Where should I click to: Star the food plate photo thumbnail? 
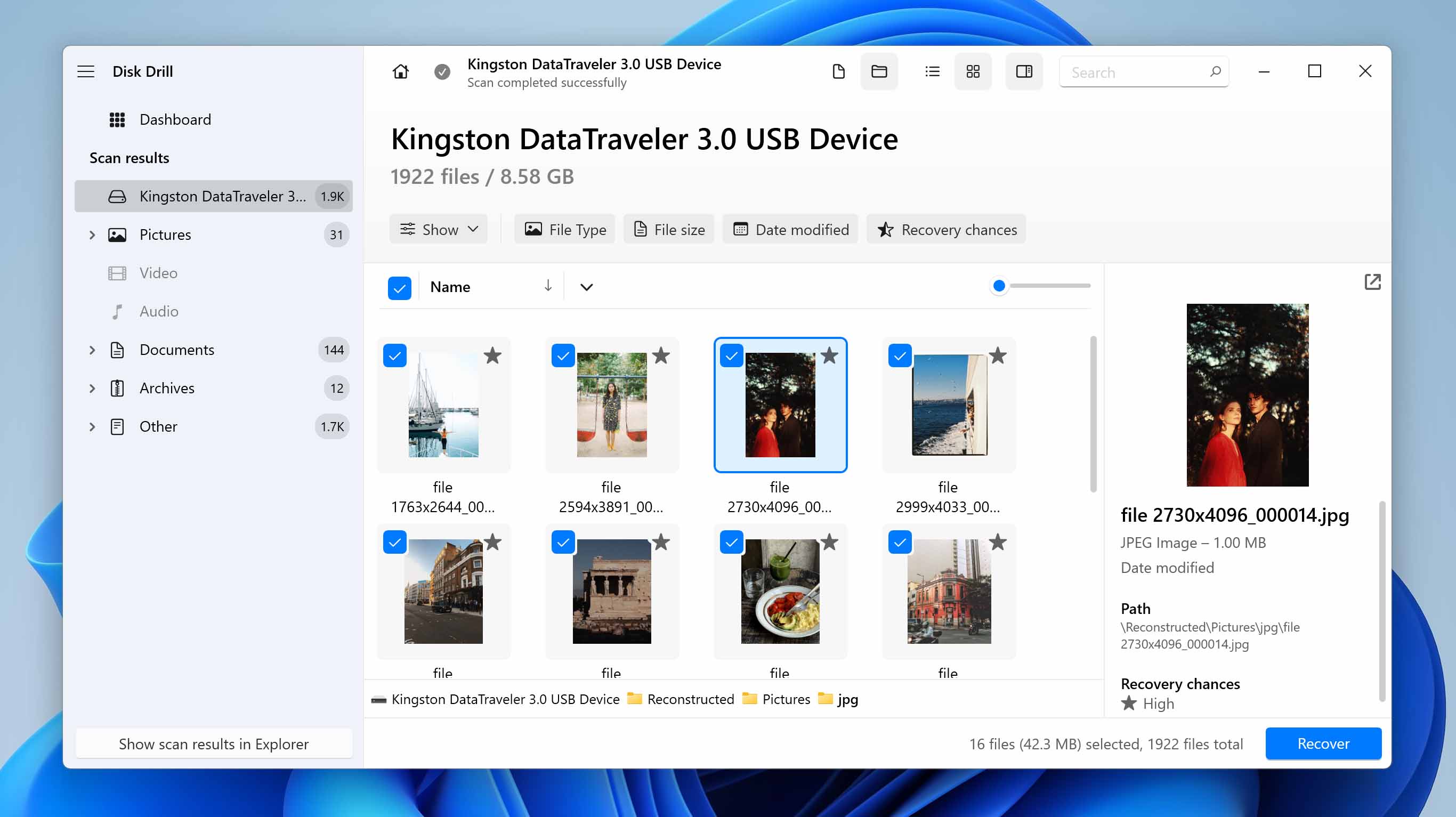coord(829,542)
